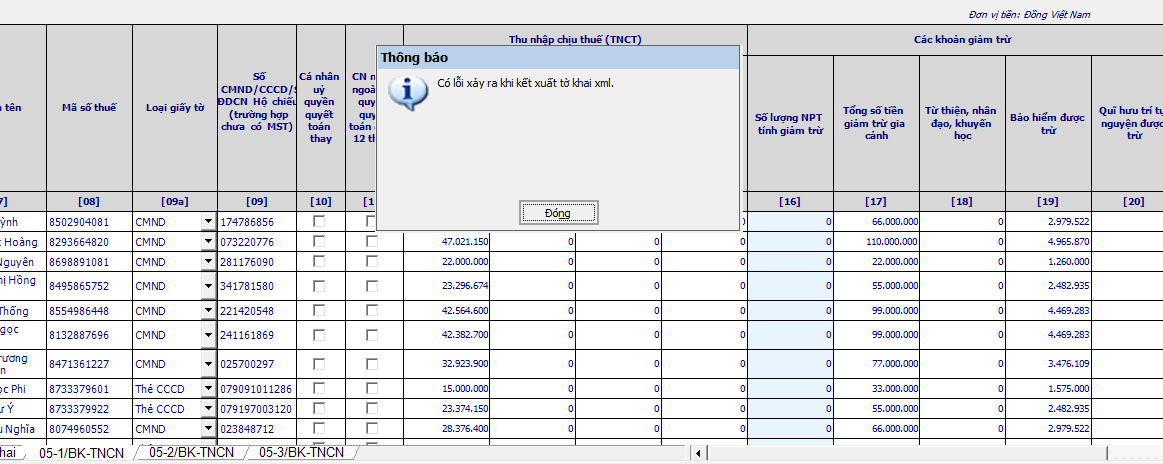The image size is (1163, 464).
Task: Open the 05-3/BK-TNCN sheet tab
Action: pos(301,453)
